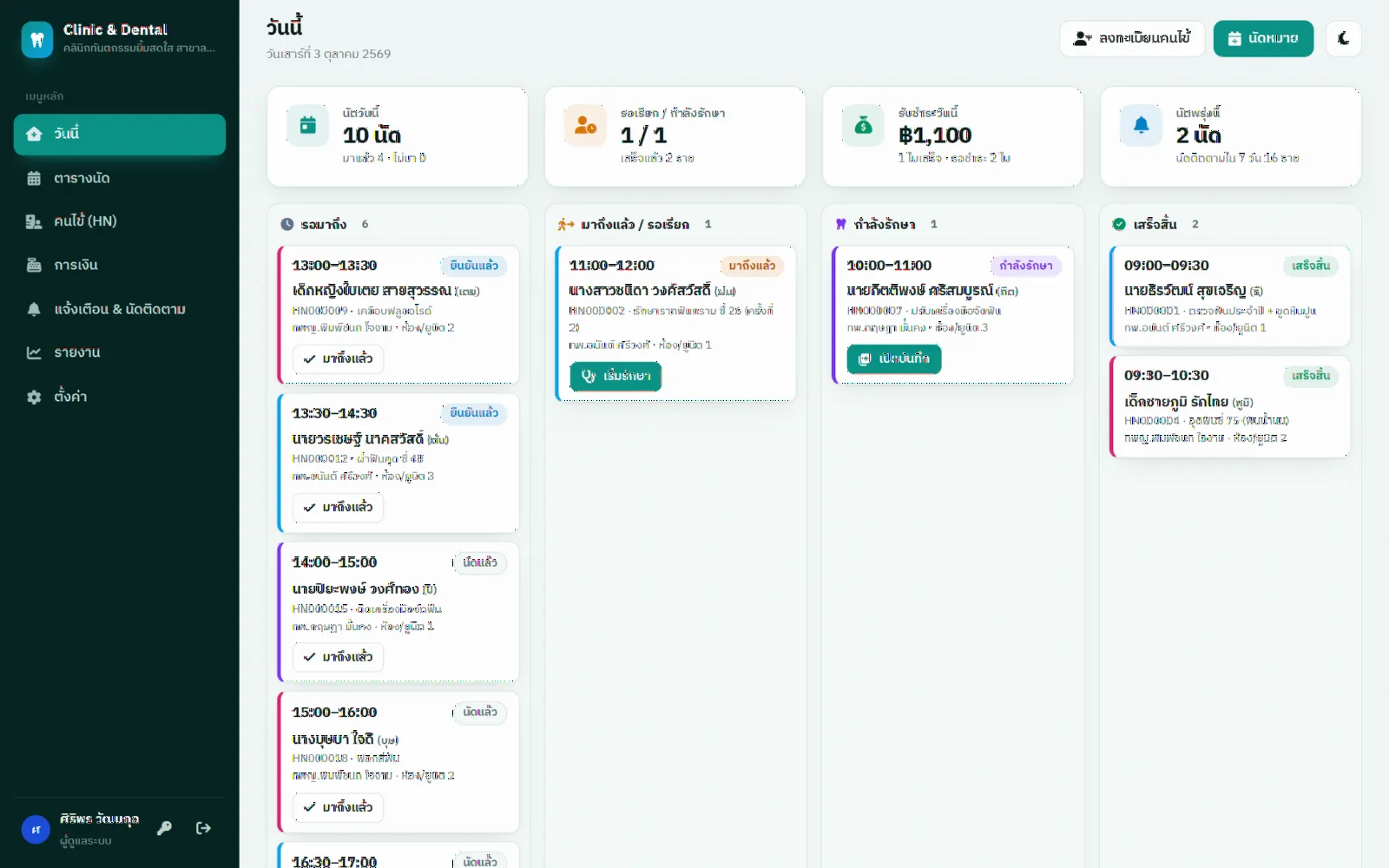The height and width of the screenshot is (868, 1389).
Task: Mark 13:00–13:30 appointment as มาถึงแล้ว
Action: [x=338, y=358]
